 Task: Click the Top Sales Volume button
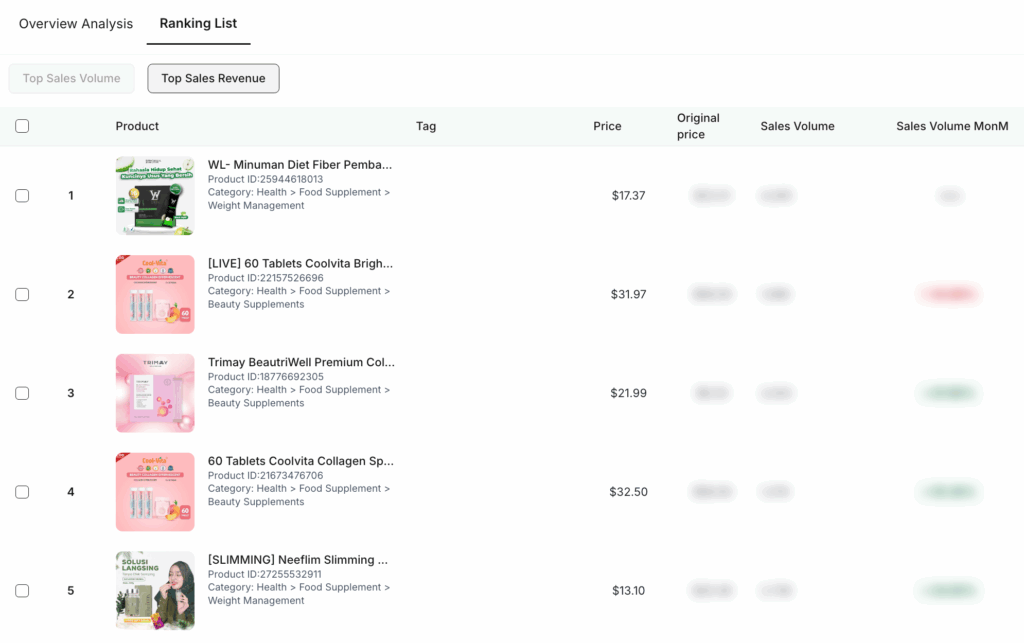tap(72, 78)
